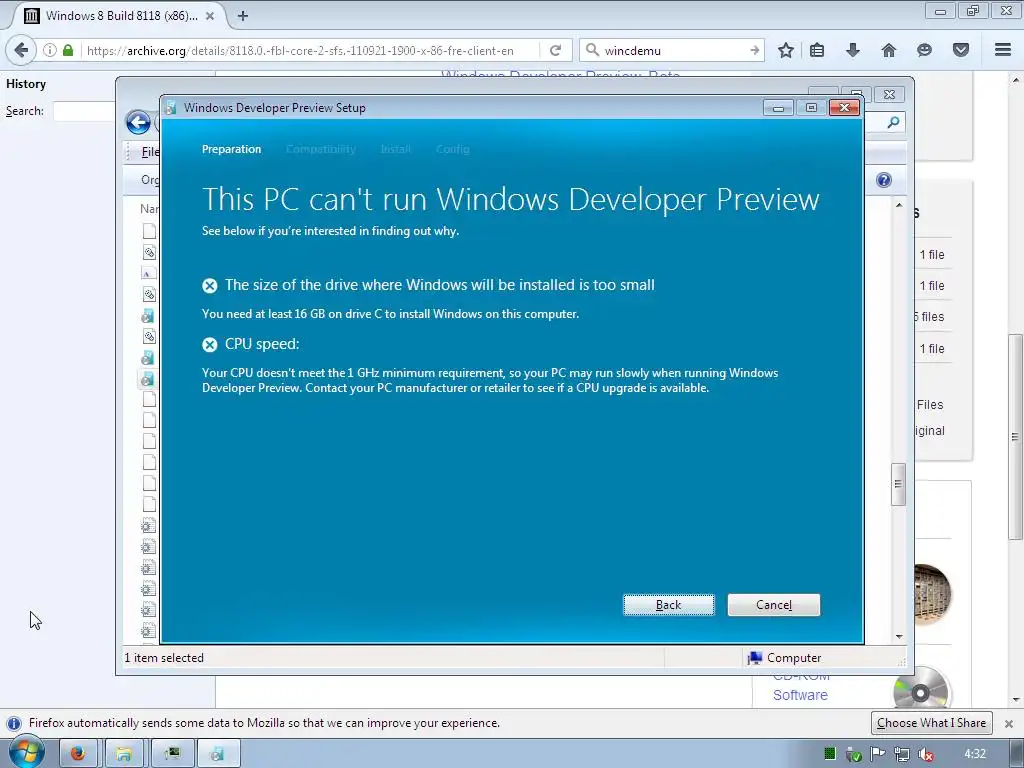
Task: Click the taskbar clock showing 4:32
Action: coord(975,754)
